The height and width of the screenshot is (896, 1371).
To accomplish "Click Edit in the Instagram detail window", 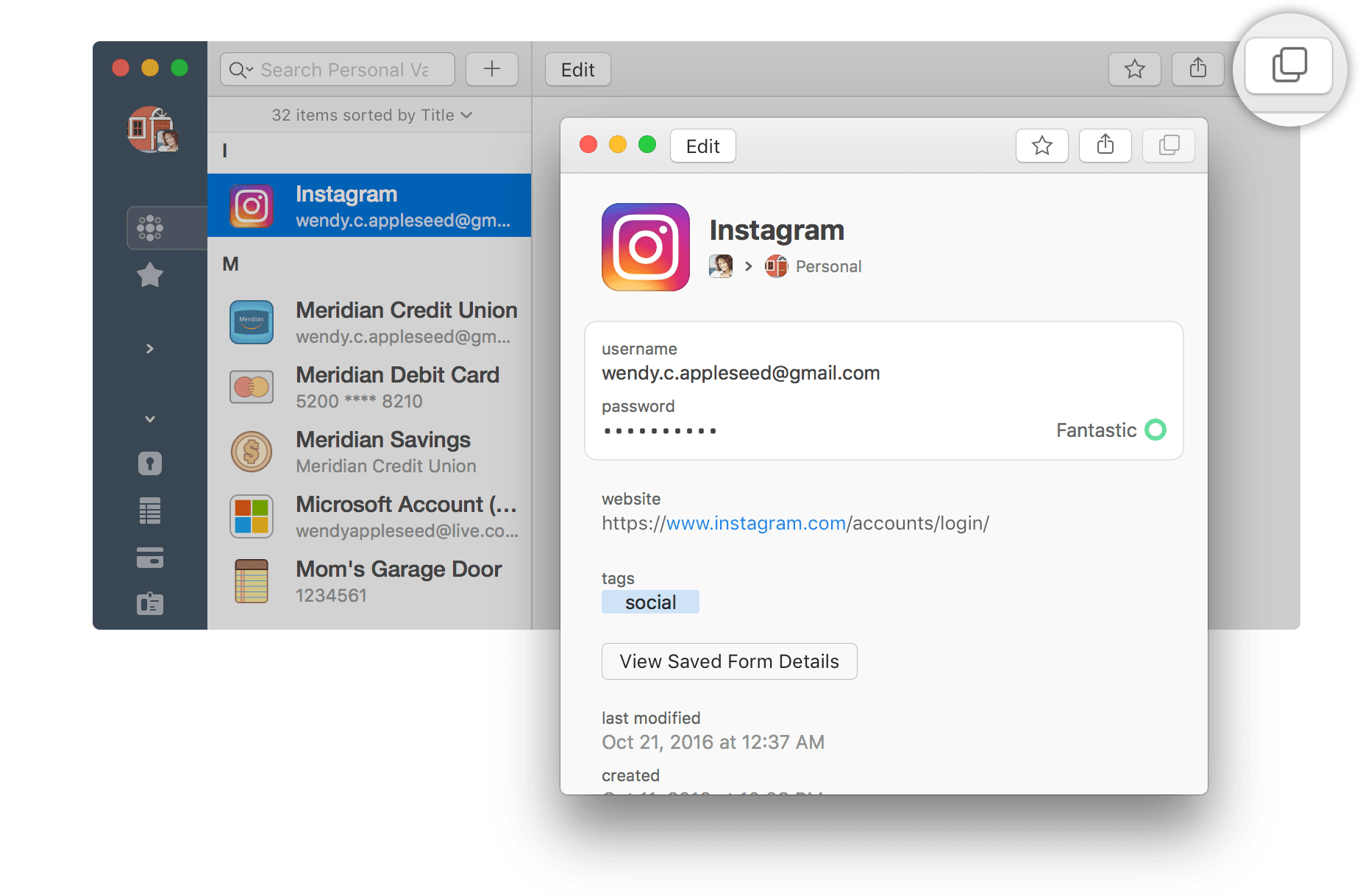I will [x=703, y=146].
